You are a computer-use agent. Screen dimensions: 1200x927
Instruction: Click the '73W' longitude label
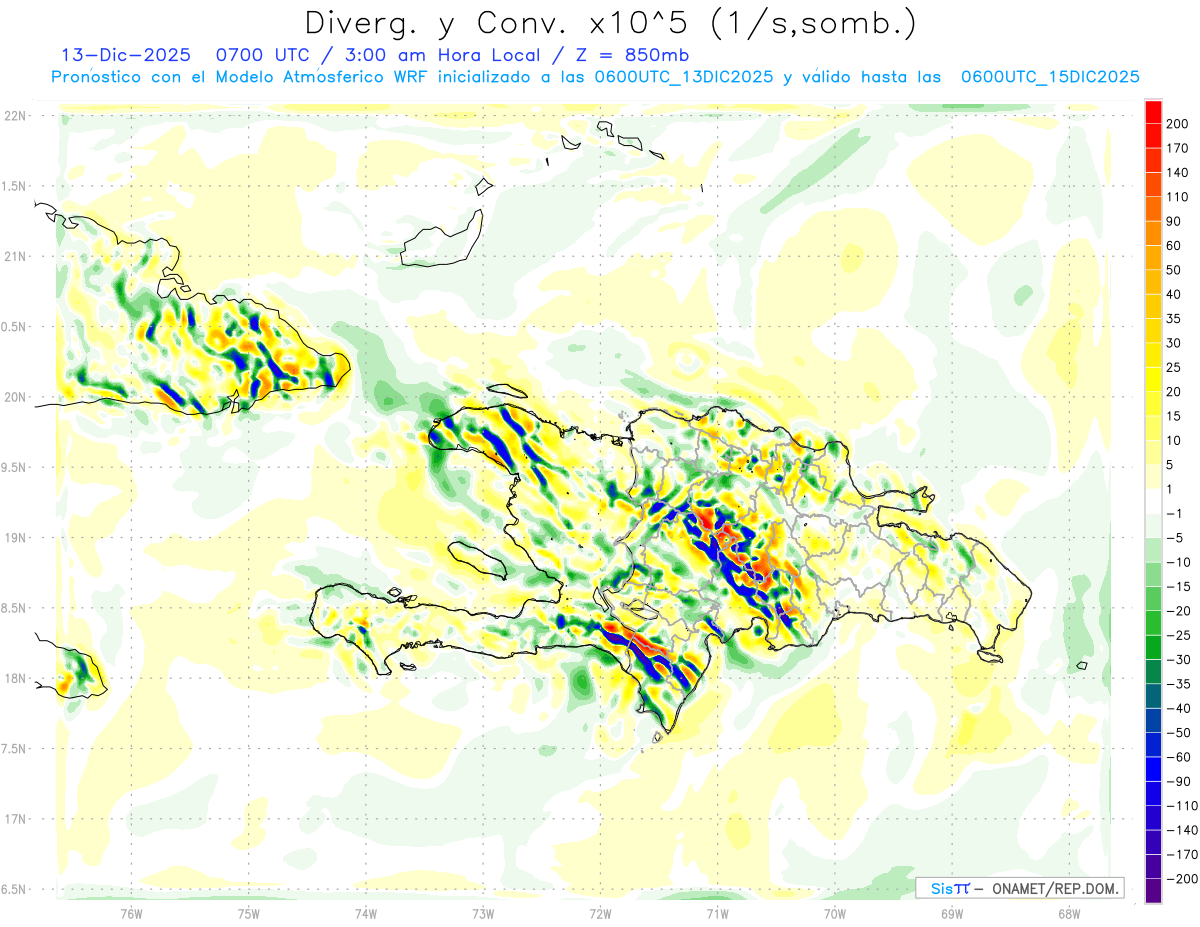[483, 912]
